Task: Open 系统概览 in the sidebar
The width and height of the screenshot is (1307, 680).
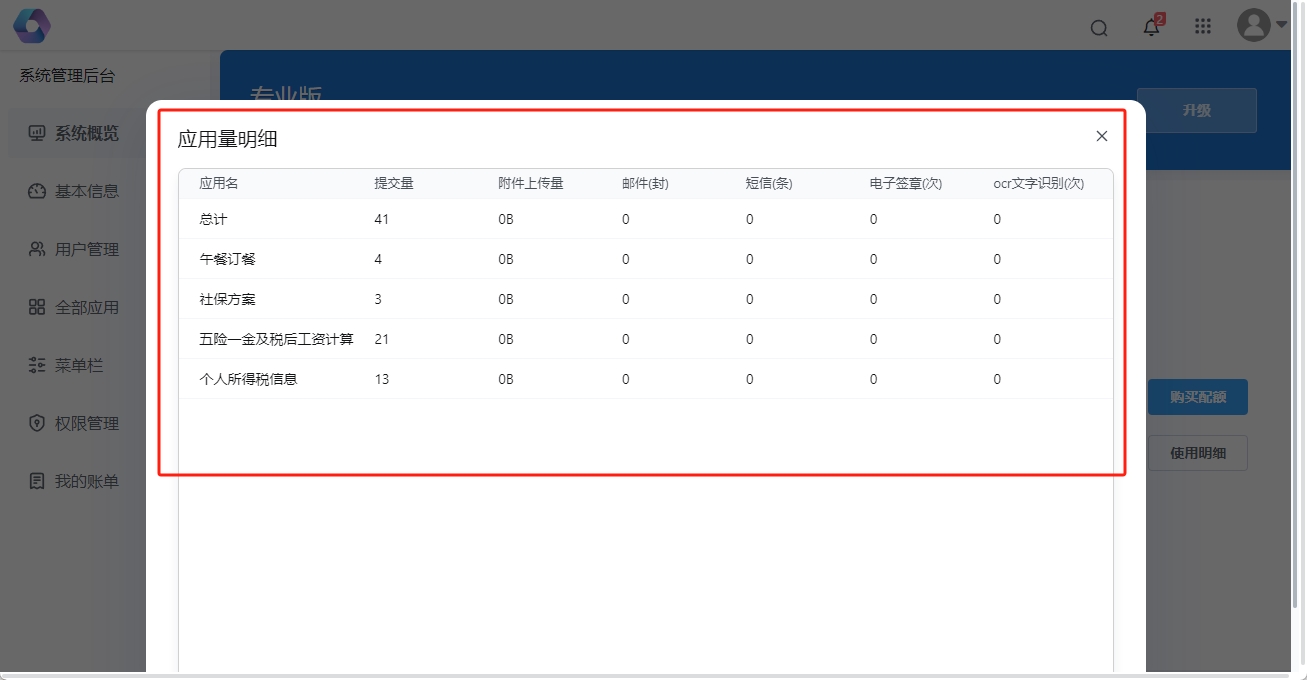Action: click(x=86, y=133)
